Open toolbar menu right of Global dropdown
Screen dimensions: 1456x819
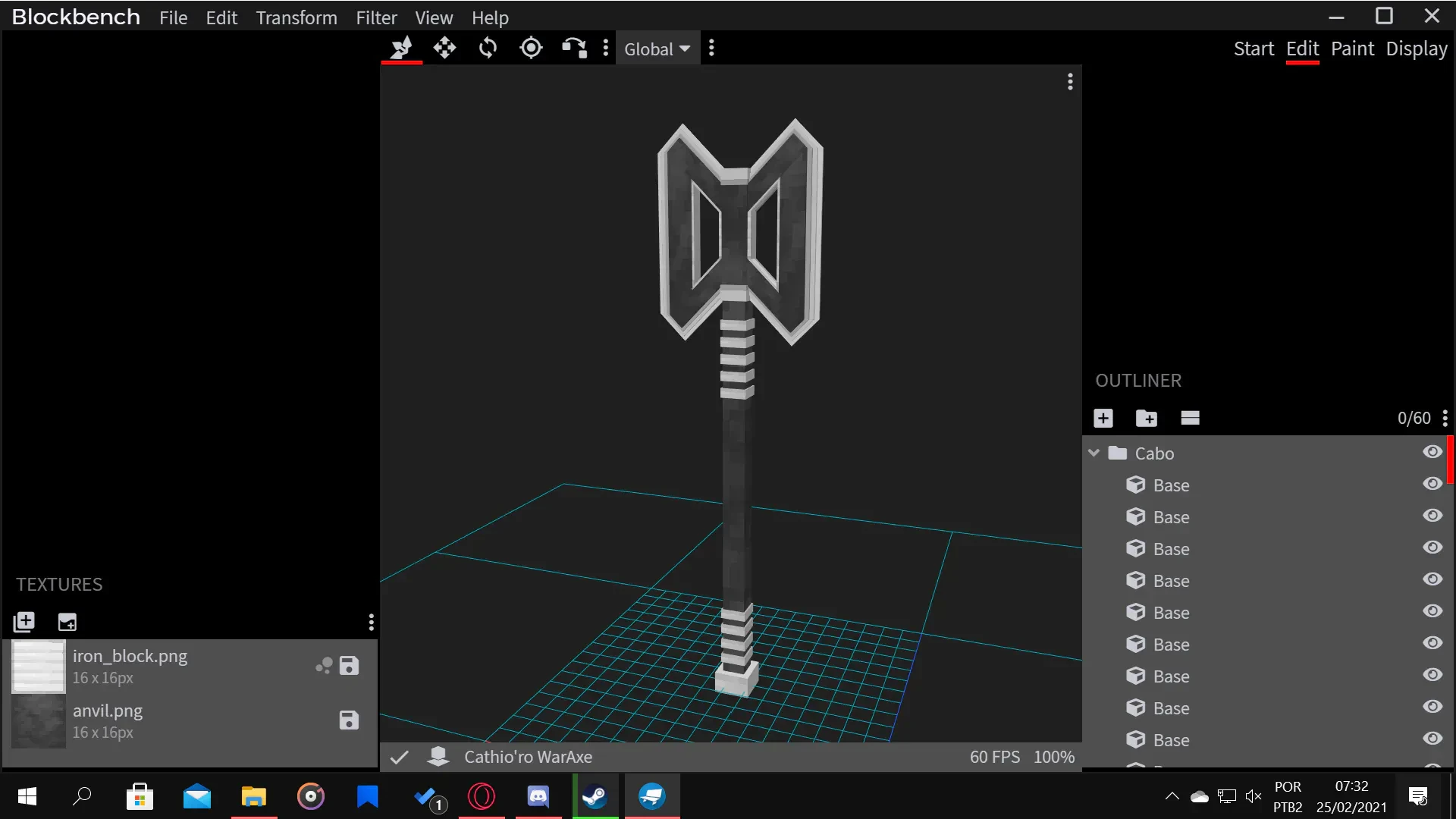711,48
